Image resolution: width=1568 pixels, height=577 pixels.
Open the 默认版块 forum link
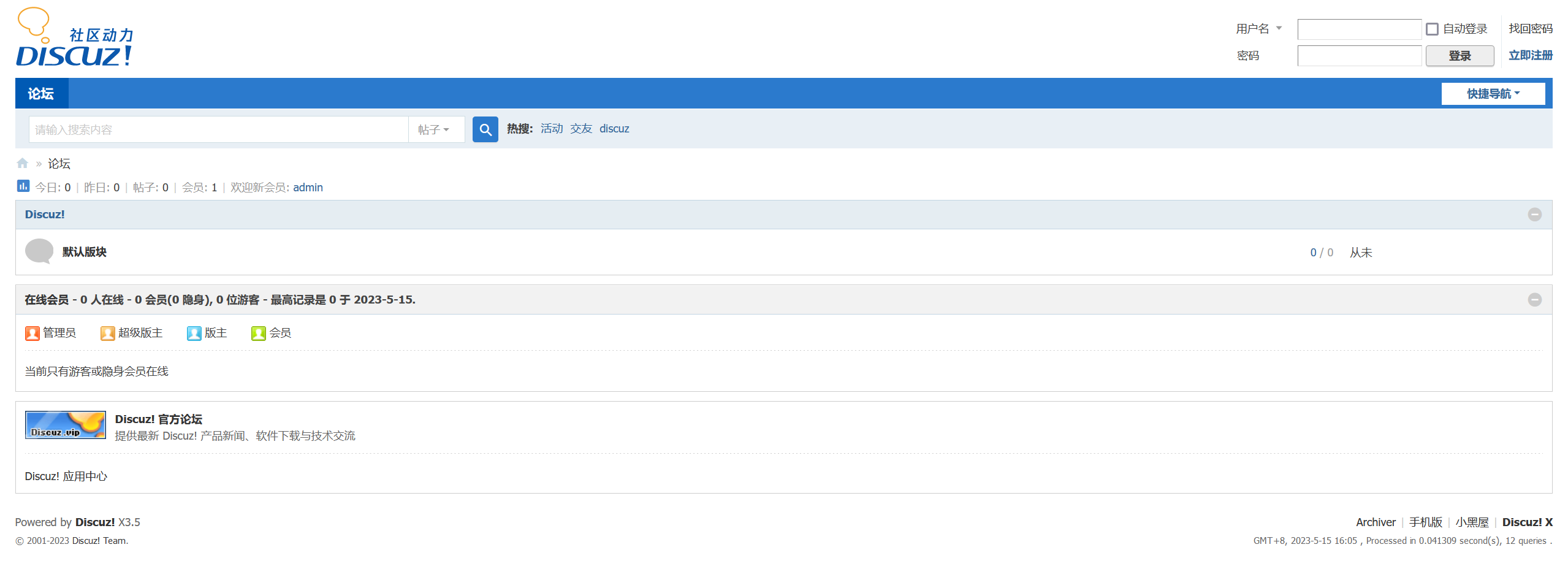[85, 252]
